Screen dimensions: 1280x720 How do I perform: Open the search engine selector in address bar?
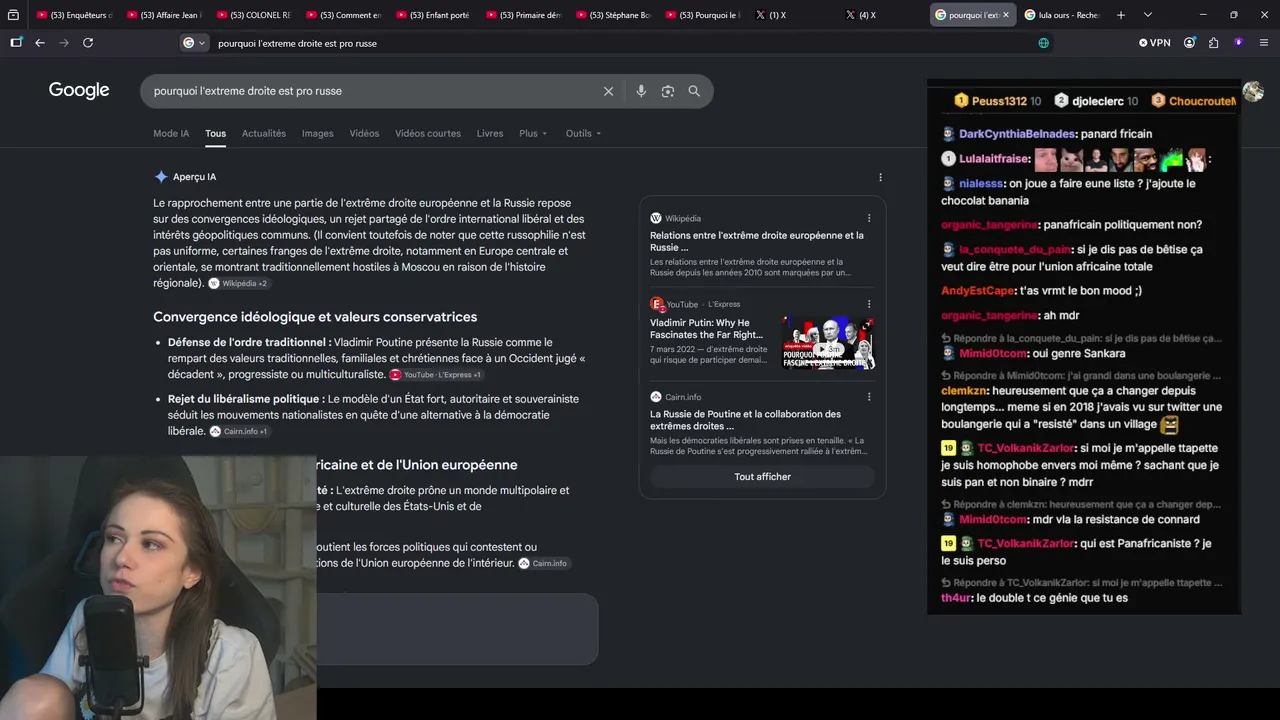(x=194, y=43)
